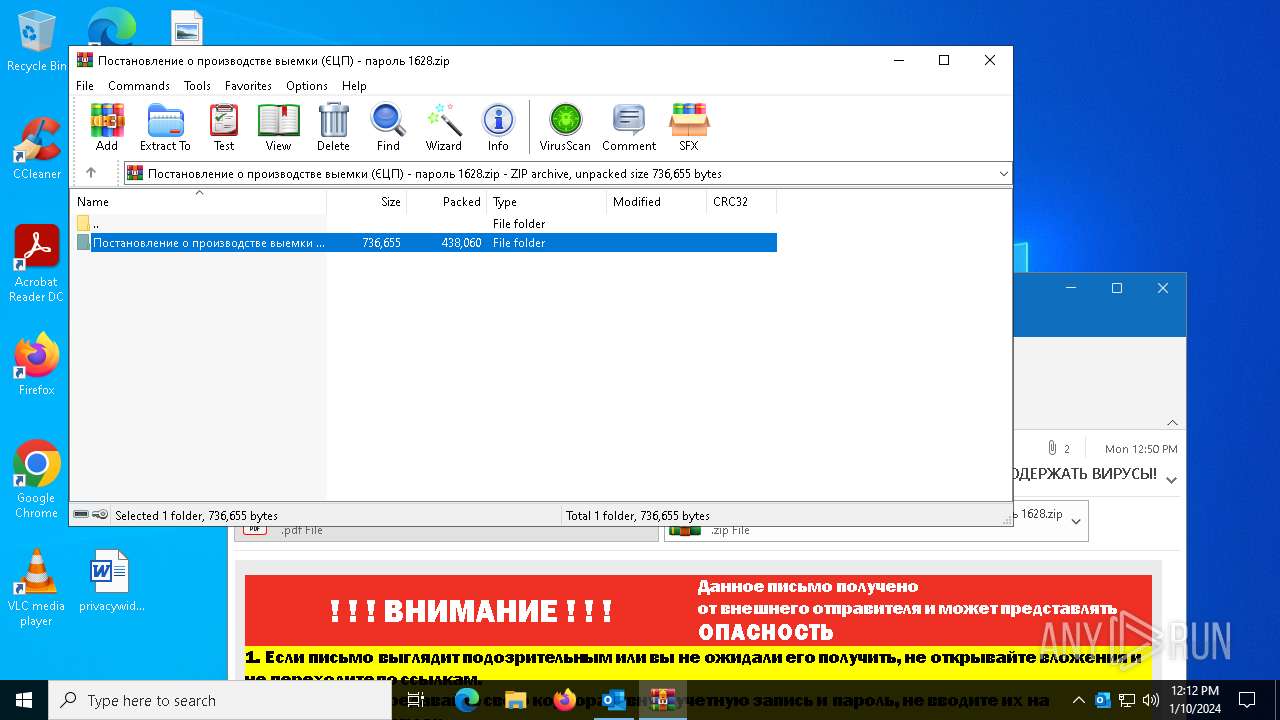Image resolution: width=1280 pixels, height=720 pixels.
Task: Sort by Name column header
Action: click(199, 201)
